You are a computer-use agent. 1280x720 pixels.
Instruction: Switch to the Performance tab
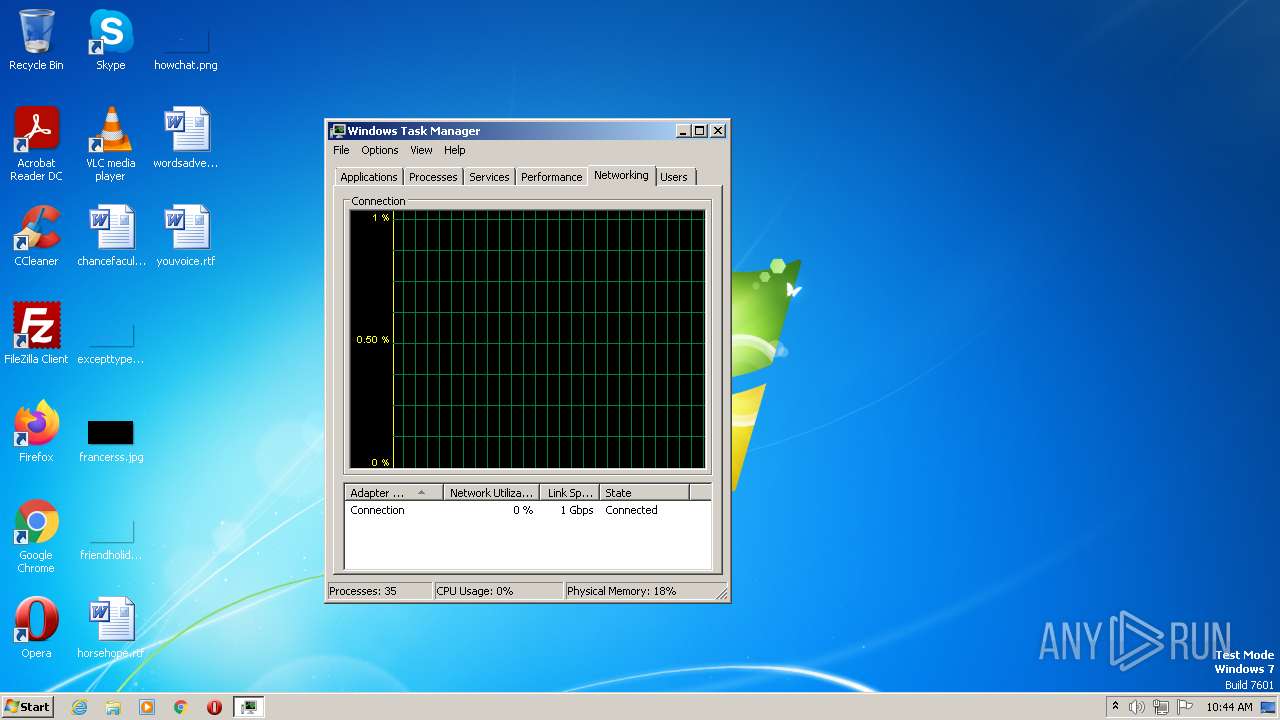[x=551, y=177]
